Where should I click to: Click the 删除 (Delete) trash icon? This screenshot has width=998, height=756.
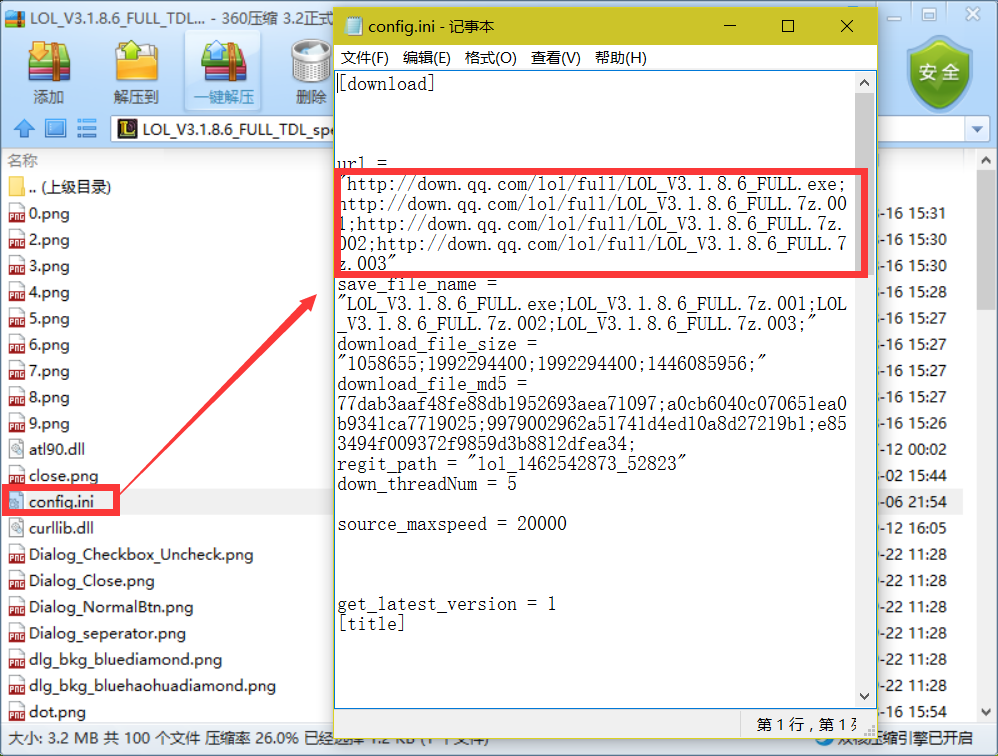click(311, 62)
